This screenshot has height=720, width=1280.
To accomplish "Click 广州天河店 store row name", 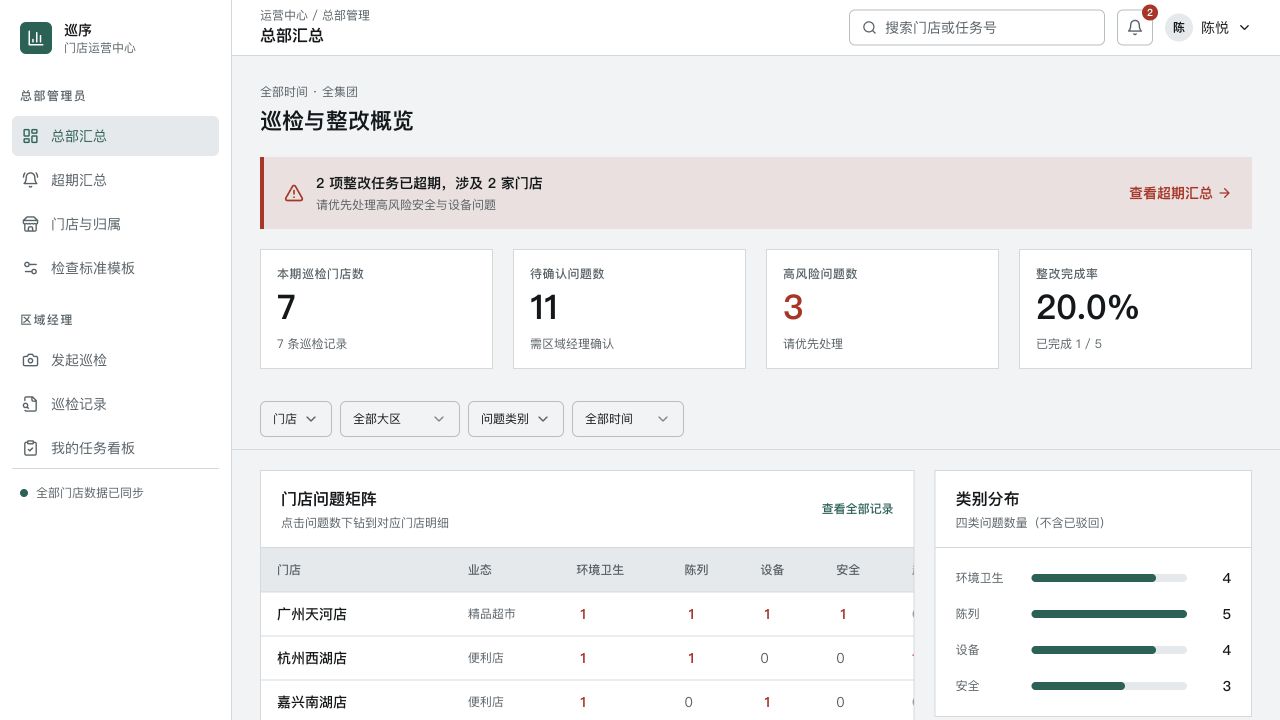I will [312, 614].
